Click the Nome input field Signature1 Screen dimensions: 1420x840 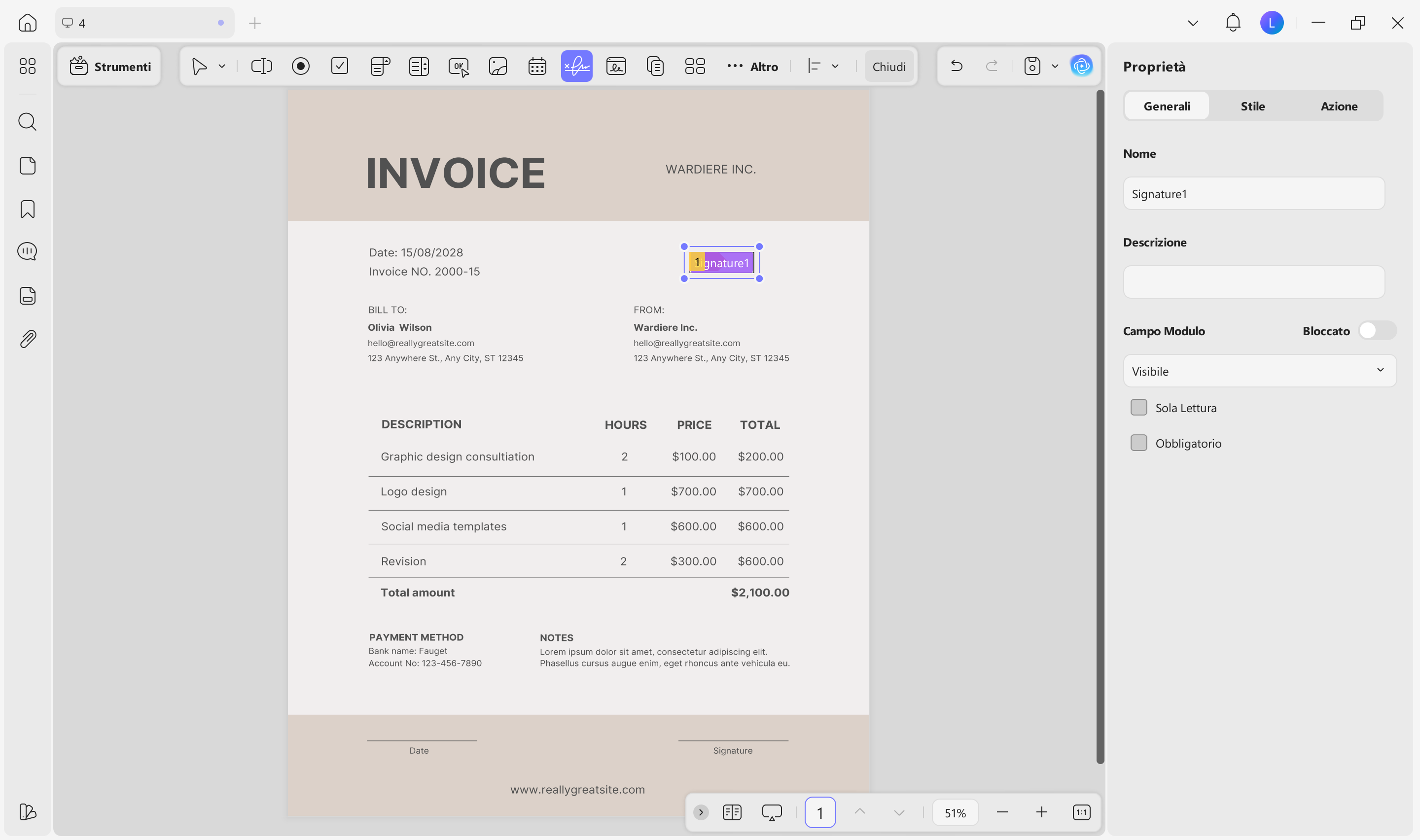coord(1254,194)
